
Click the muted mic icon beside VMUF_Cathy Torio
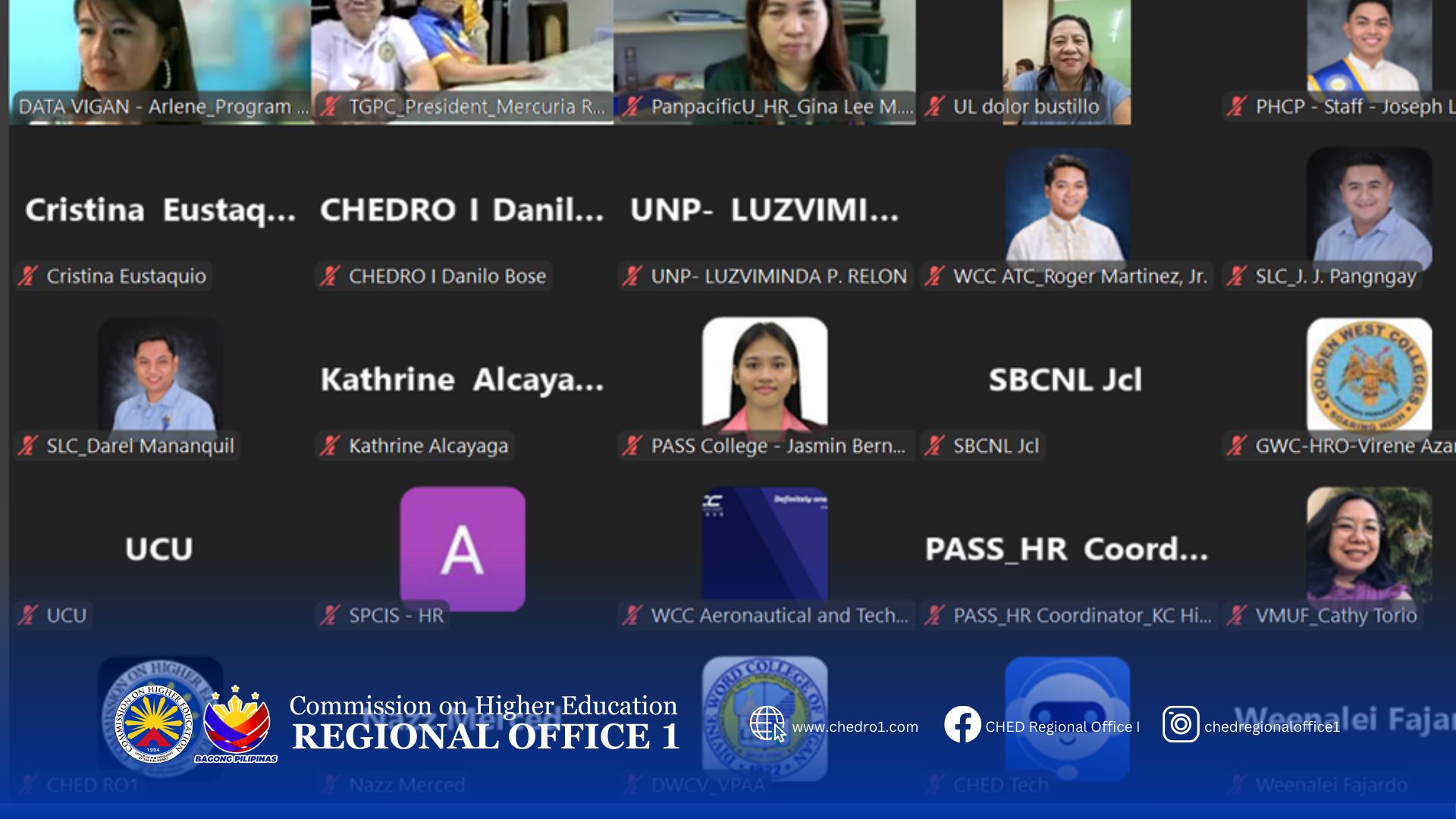tap(1237, 615)
